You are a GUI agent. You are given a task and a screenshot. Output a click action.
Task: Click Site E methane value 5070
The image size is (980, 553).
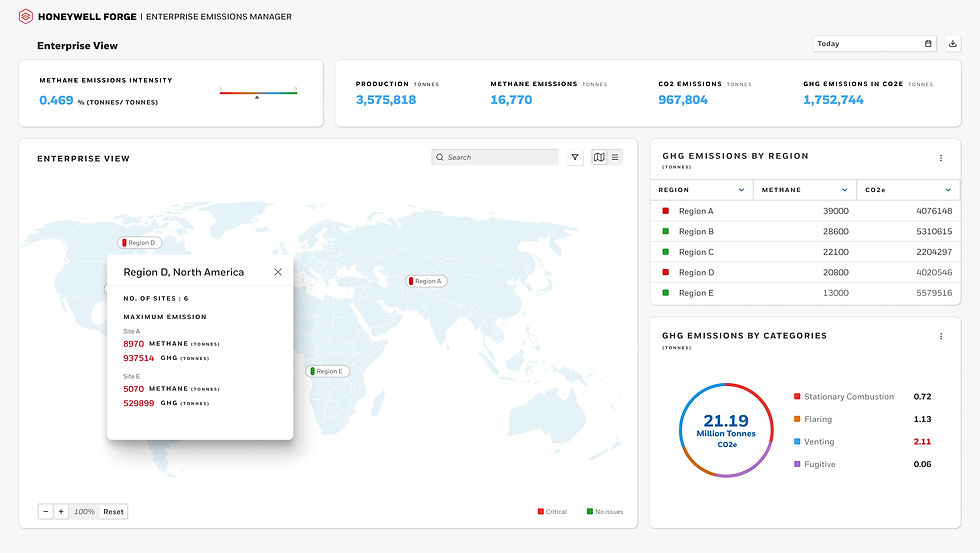[133, 389]
